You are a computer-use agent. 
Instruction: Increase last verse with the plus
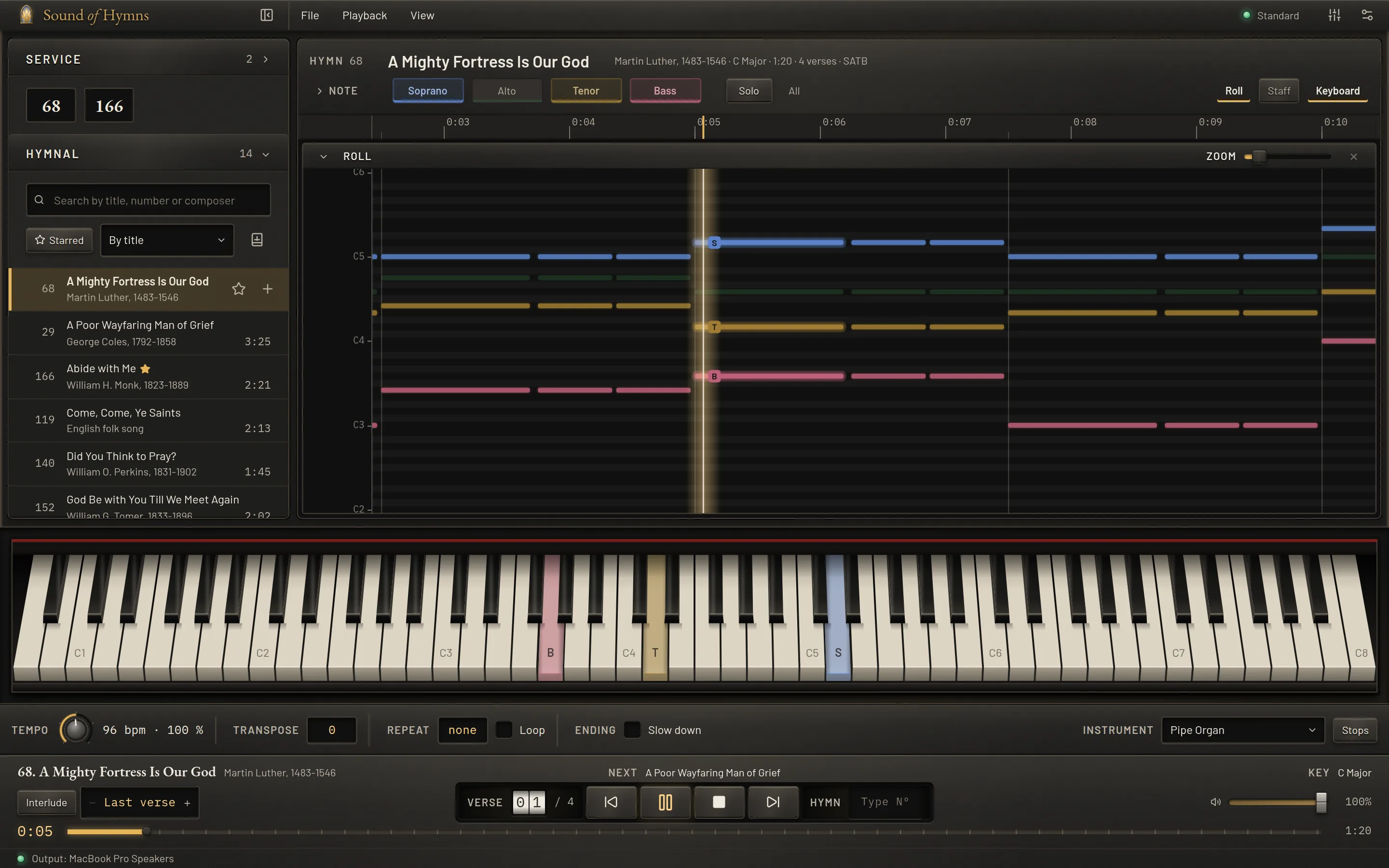pos(187,803)
